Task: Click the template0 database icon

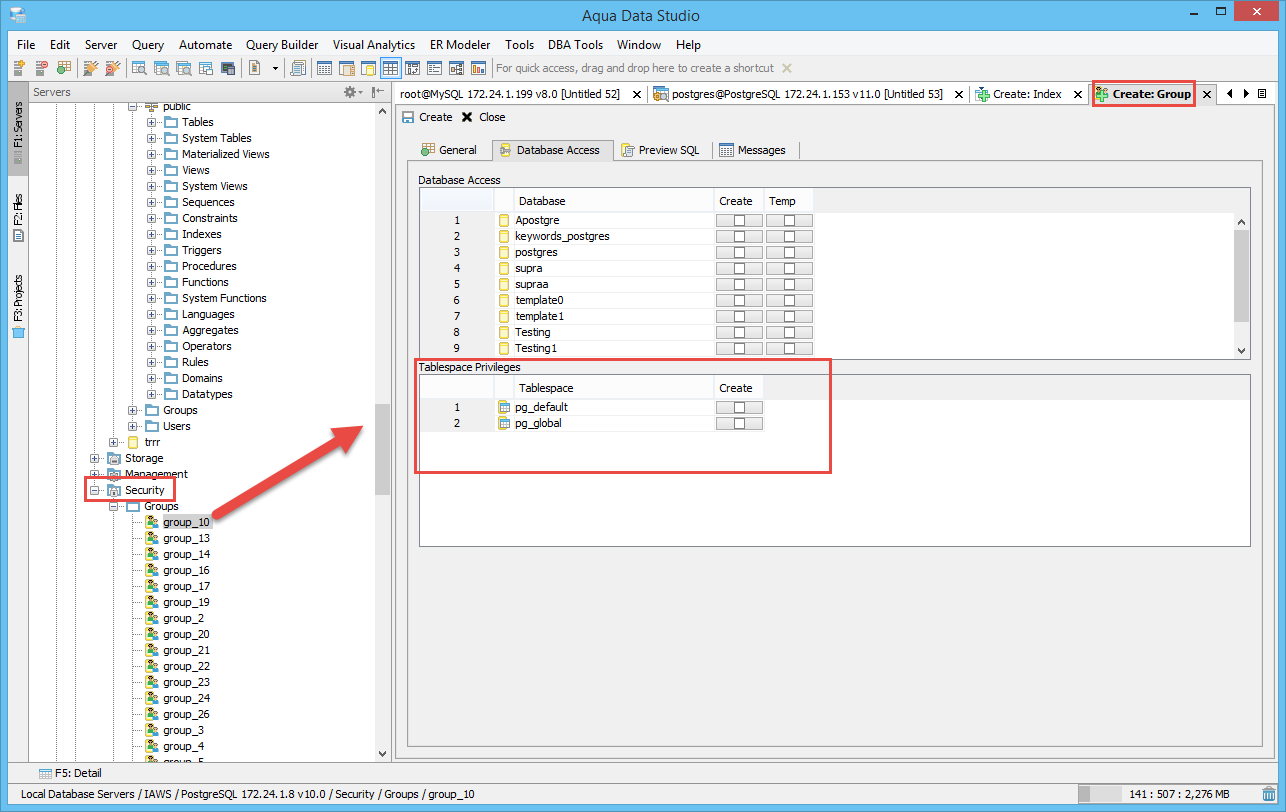Action: tap(504, 300)
